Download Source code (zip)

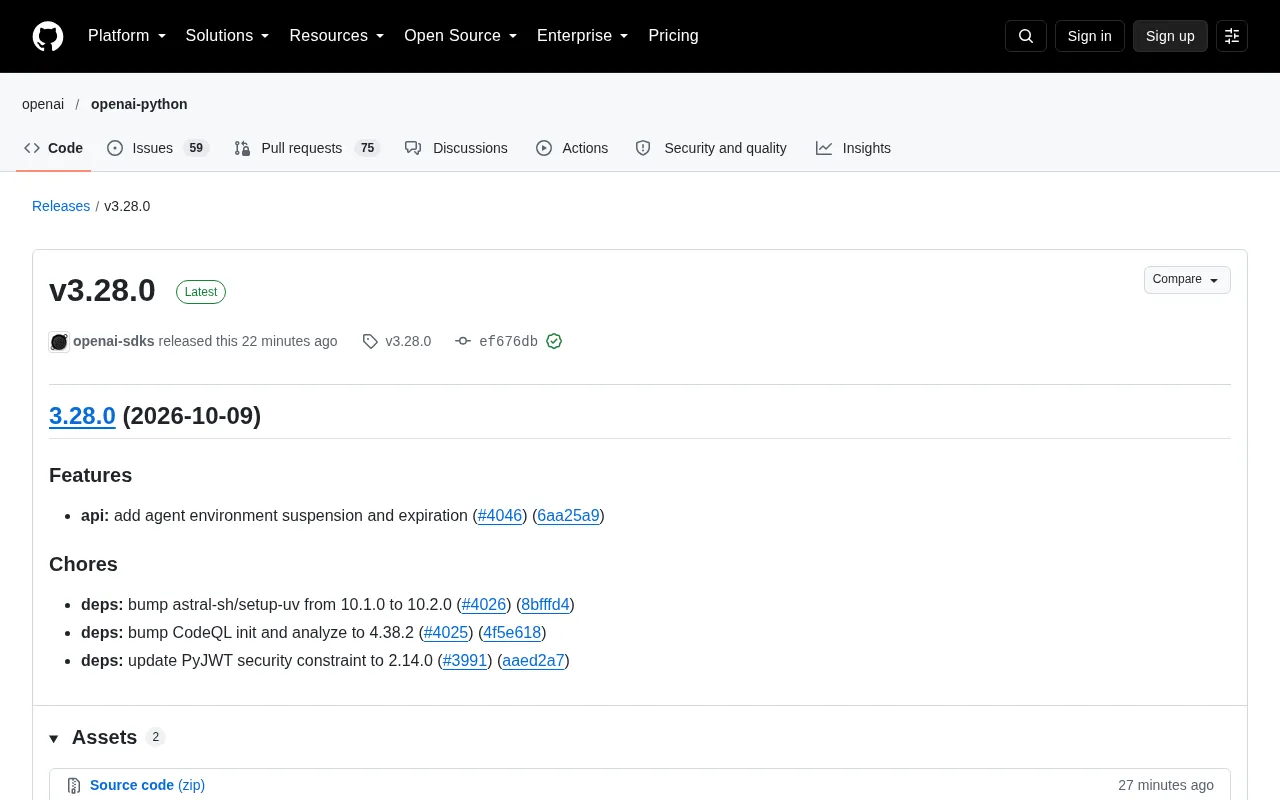(147, 785)
